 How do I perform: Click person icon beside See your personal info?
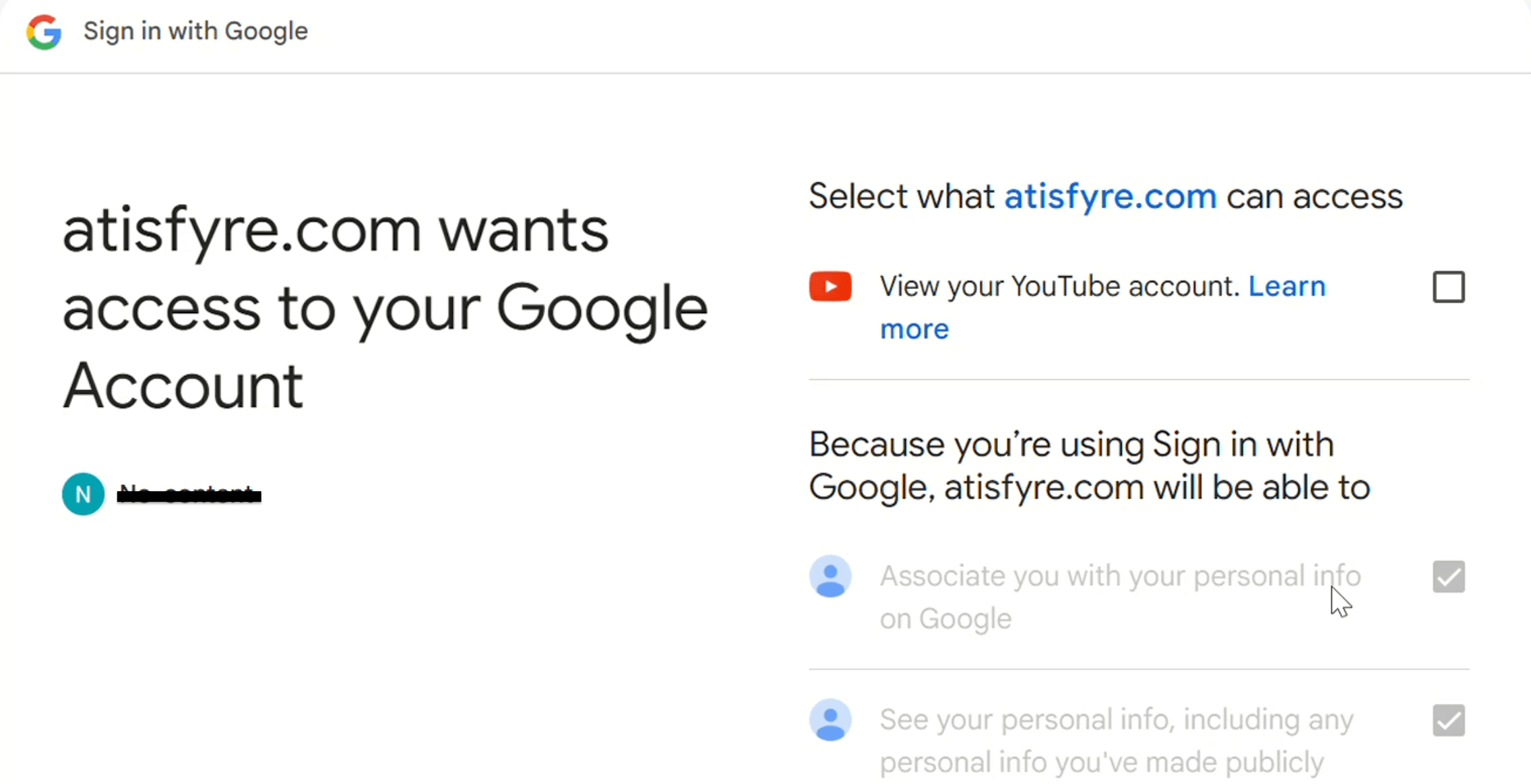(x=830, y=720)
